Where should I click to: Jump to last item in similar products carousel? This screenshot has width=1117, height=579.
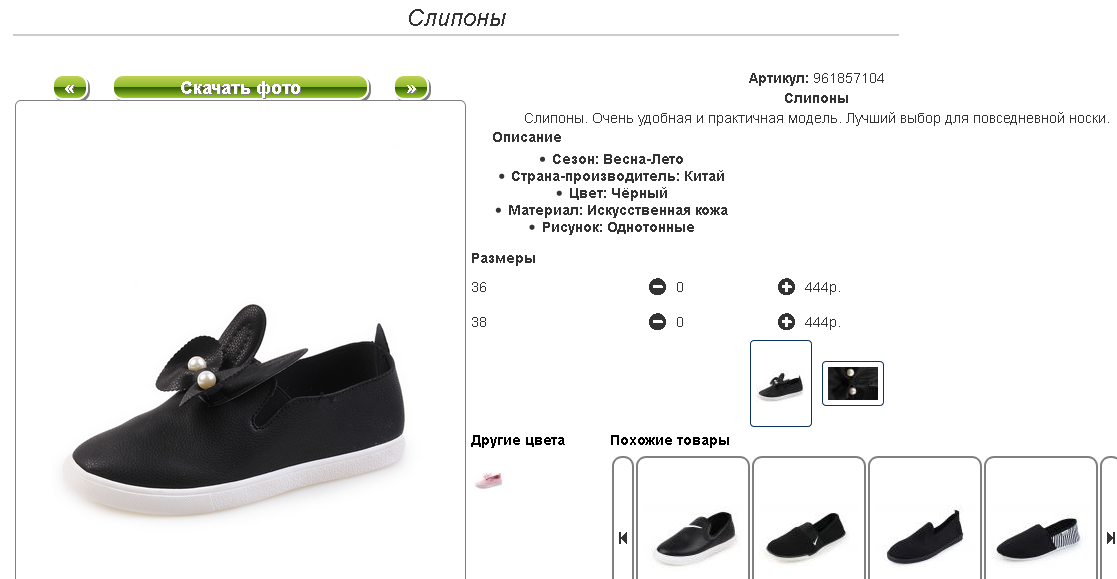(x=1110, y=538)
